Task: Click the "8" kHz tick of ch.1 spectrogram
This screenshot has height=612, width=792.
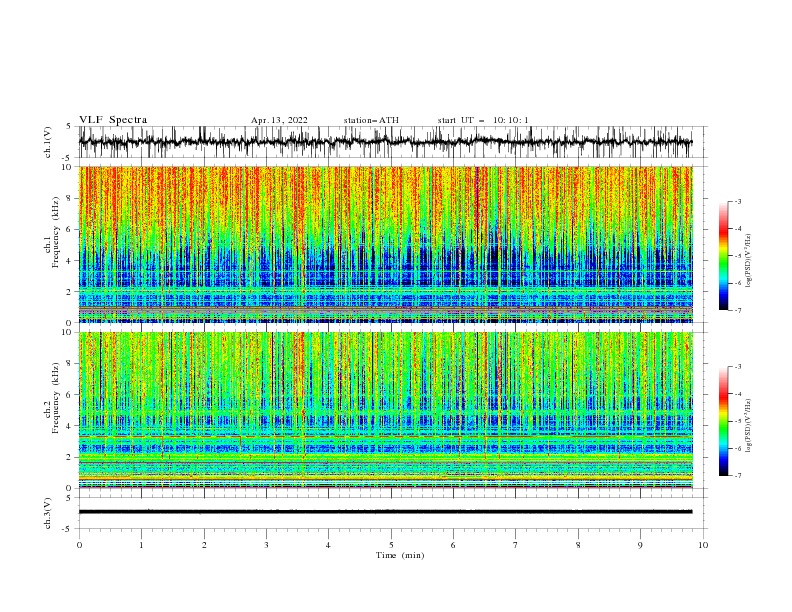Action: point(70,198)
